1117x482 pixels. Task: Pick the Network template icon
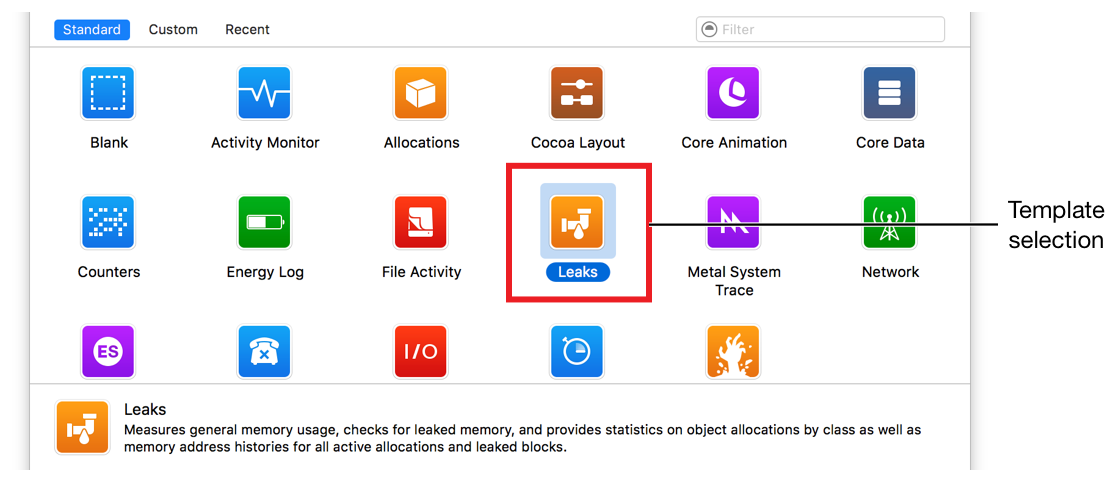[x=889, y=222]
